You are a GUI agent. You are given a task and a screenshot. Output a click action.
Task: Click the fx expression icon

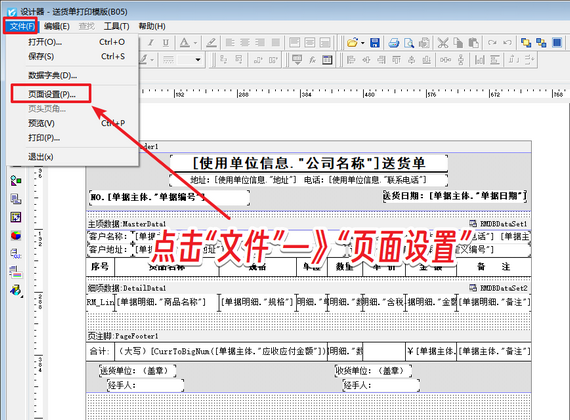pyautogui.click(x=312, y=60)
